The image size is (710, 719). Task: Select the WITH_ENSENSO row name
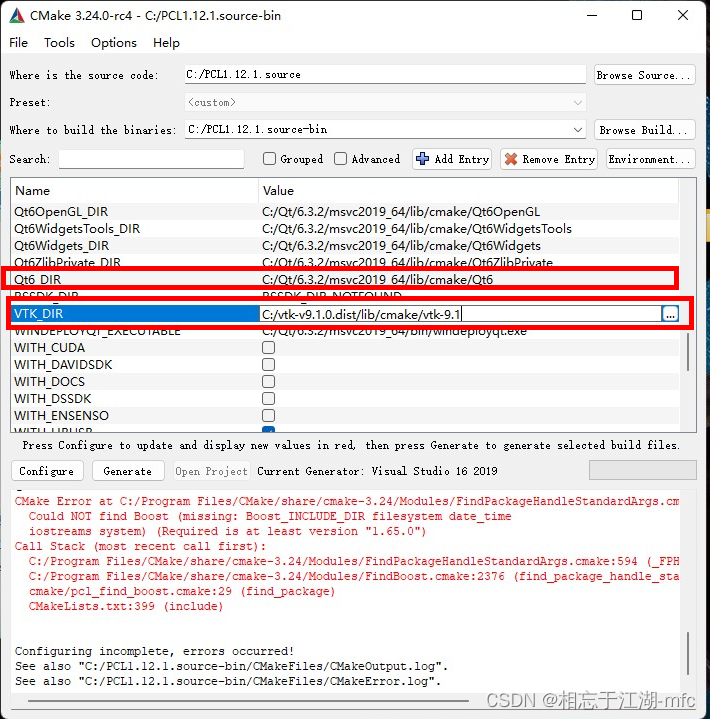(x=61, y=415)
